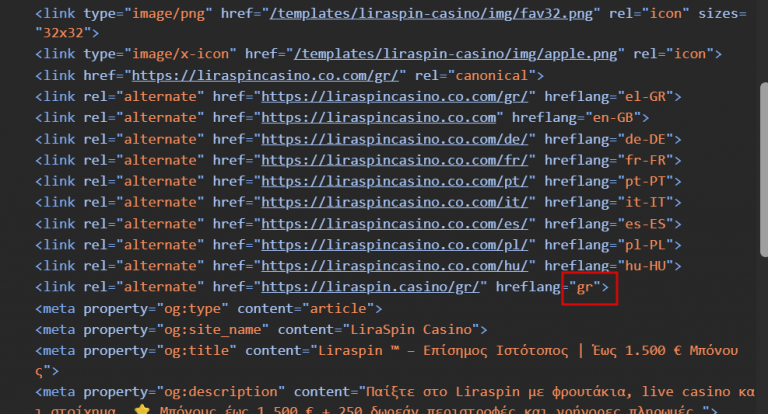The width and height of the screenshot is (768, 414).
Task: Open the liraspin.casino/gr/ link
Action: point(370,287)
